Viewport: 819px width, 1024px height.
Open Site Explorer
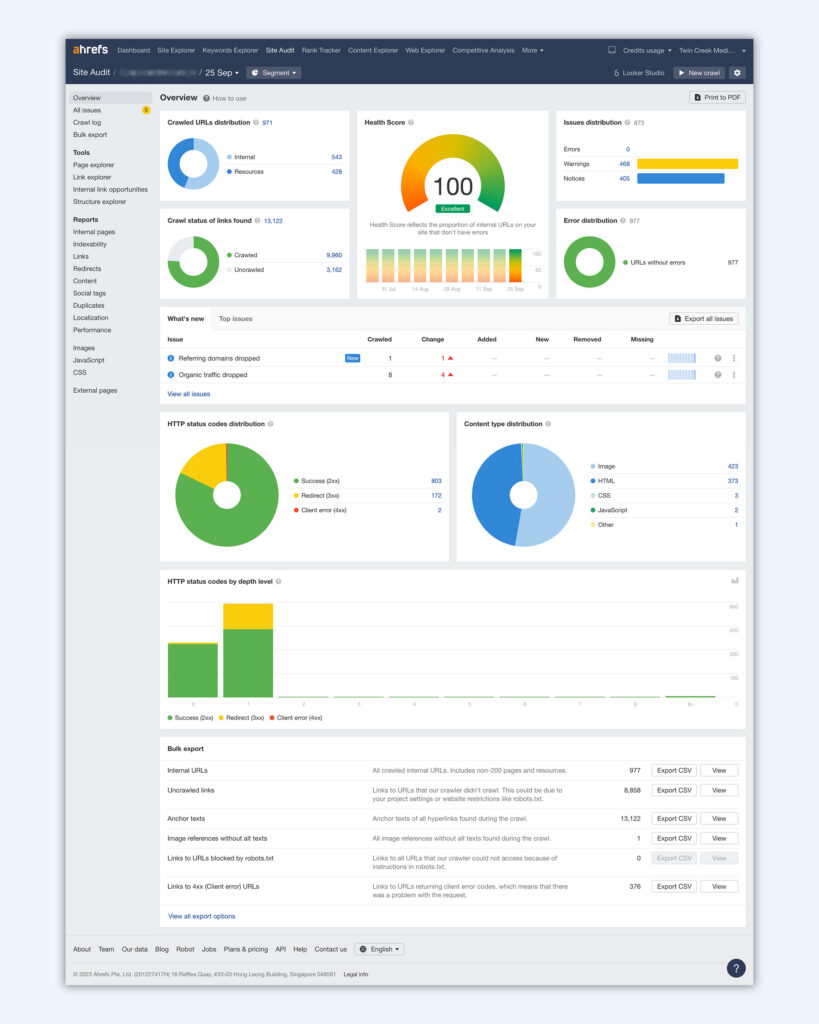tap(176, 50)
